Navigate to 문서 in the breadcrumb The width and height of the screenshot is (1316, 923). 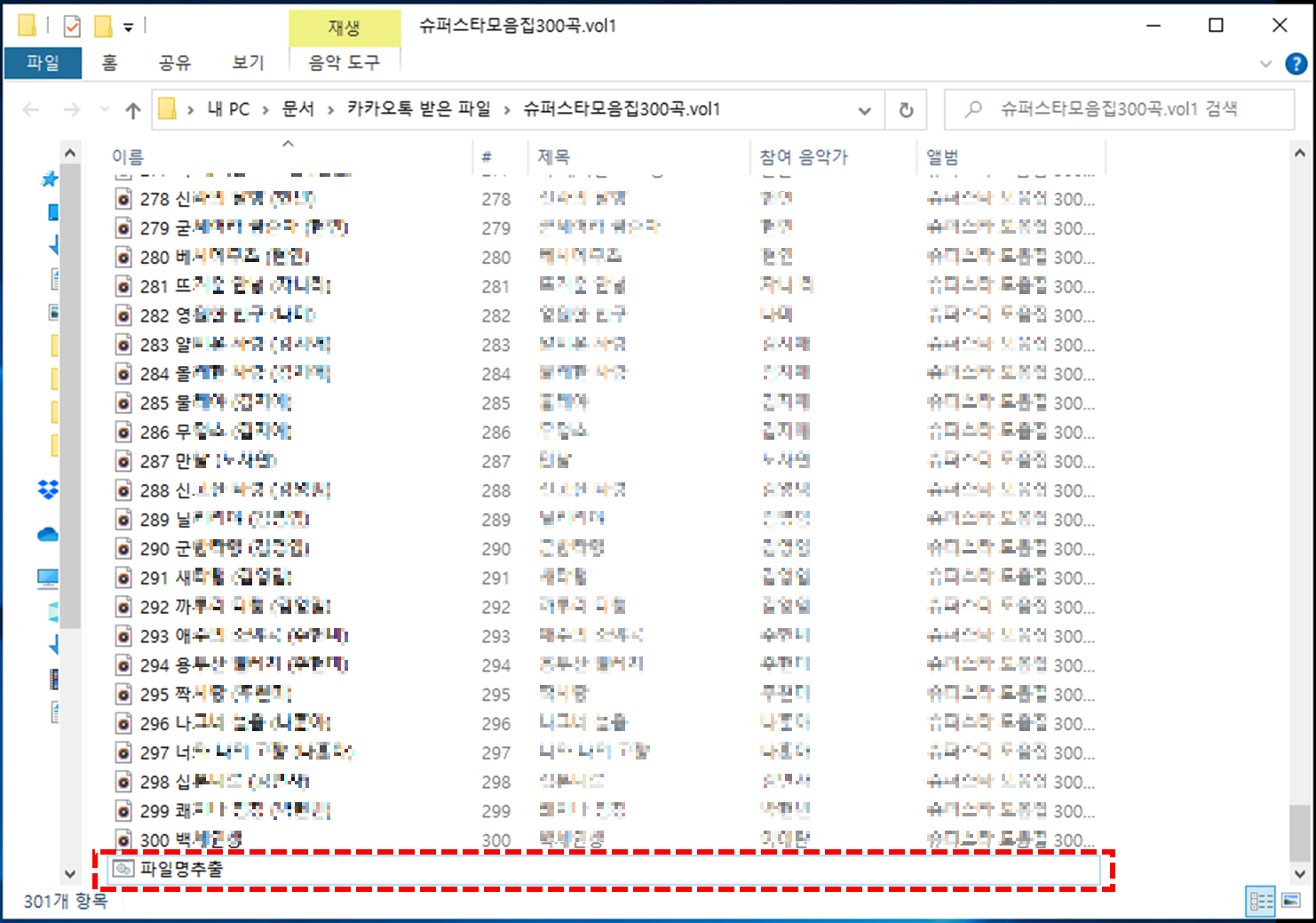pyautogui.click(x=298, y=109)
